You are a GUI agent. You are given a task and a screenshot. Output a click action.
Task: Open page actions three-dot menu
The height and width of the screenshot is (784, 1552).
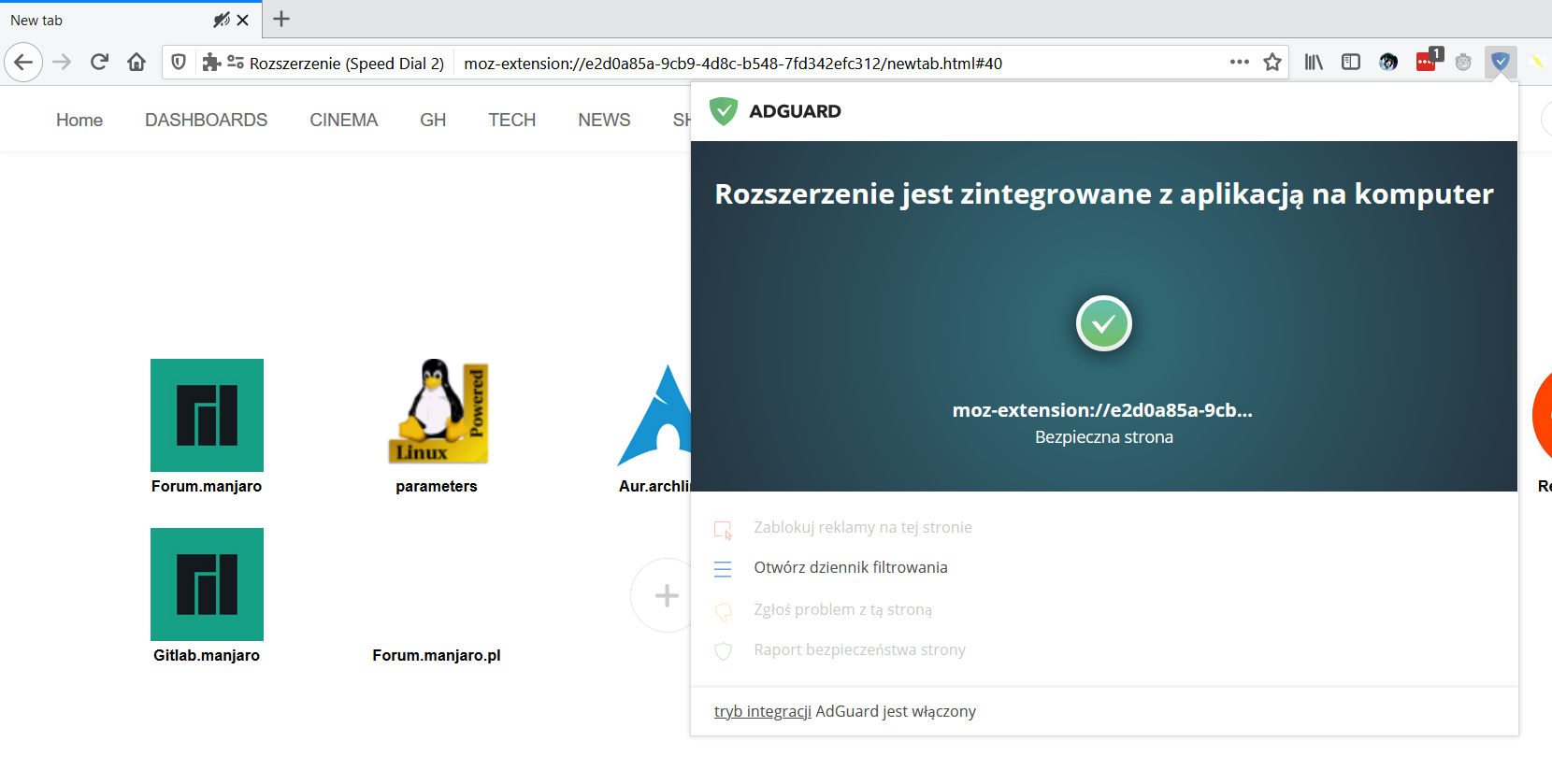click(1240, 63)
